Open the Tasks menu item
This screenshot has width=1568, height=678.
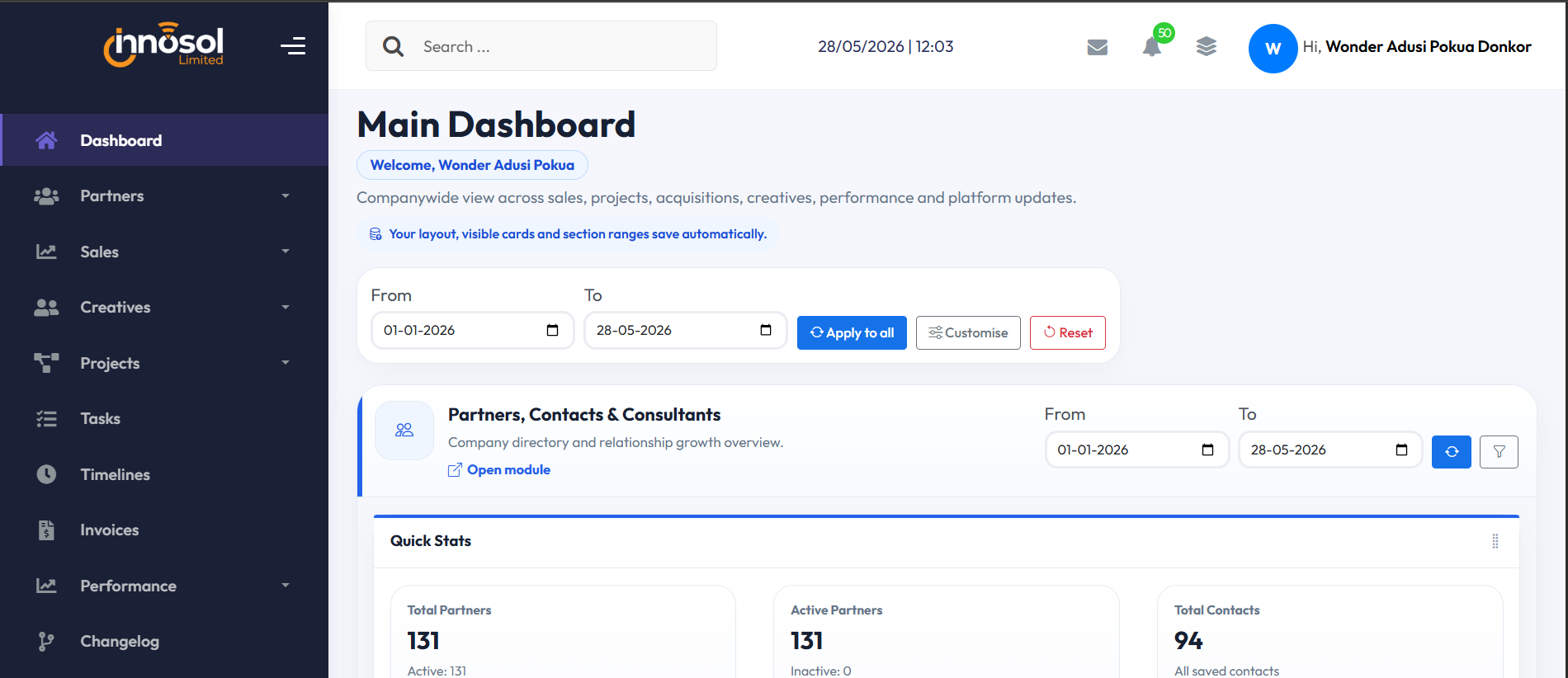coord(165,419)
